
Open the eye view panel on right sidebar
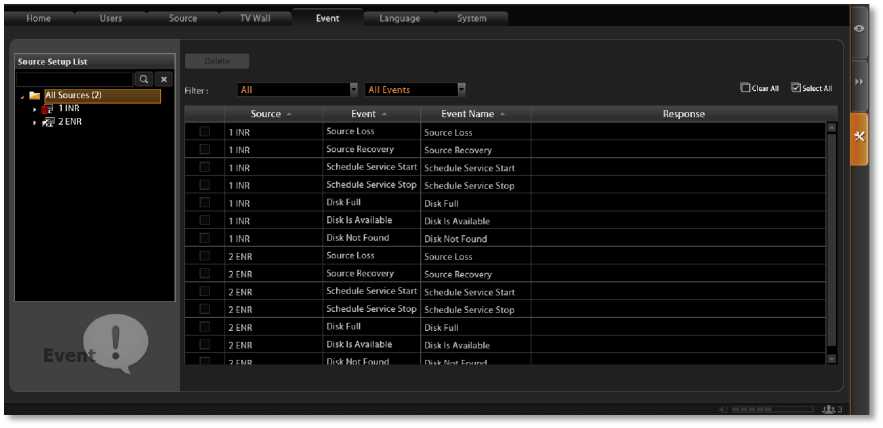coord(859,29)
